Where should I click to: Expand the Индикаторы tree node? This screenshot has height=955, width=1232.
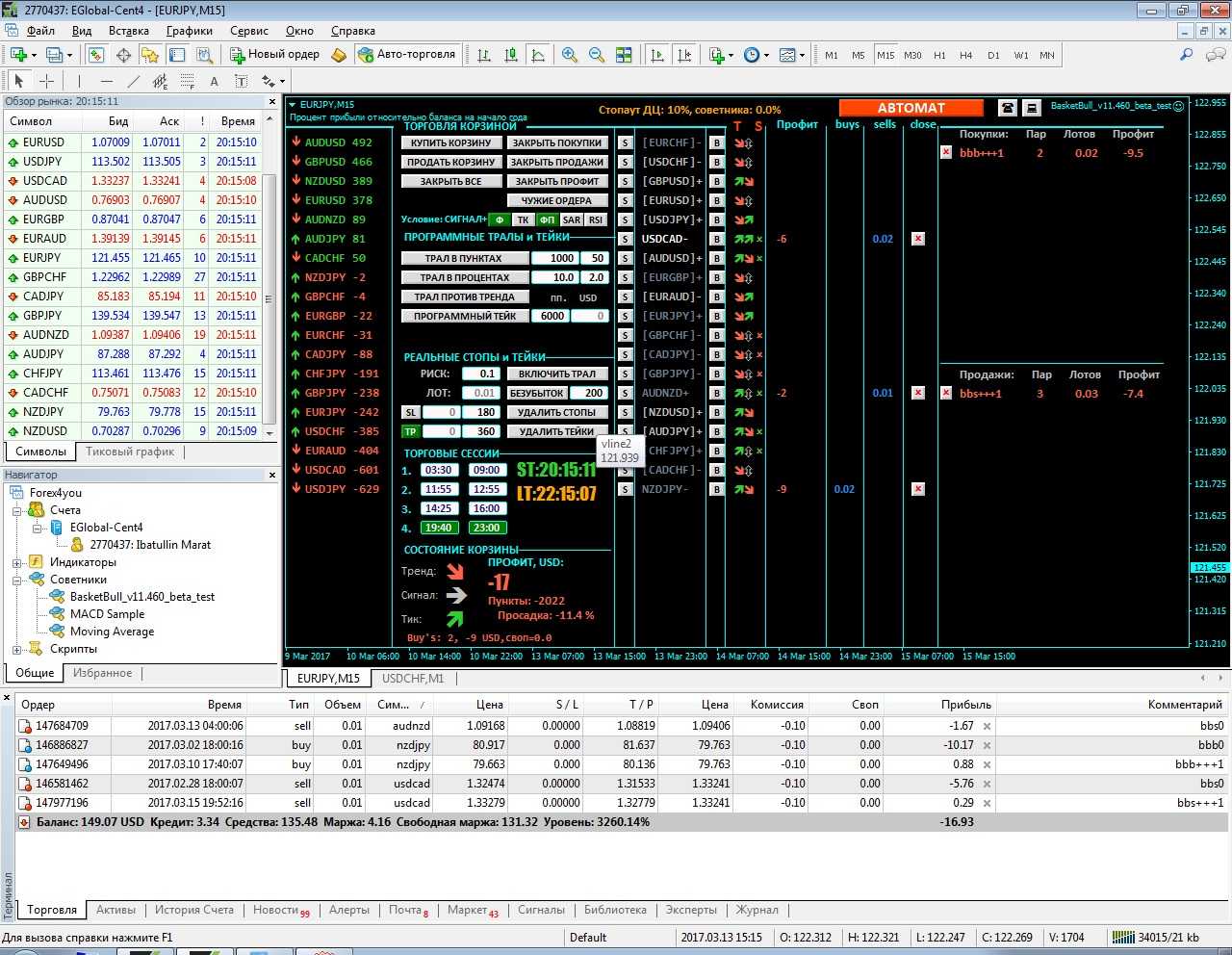click(16, 562)
